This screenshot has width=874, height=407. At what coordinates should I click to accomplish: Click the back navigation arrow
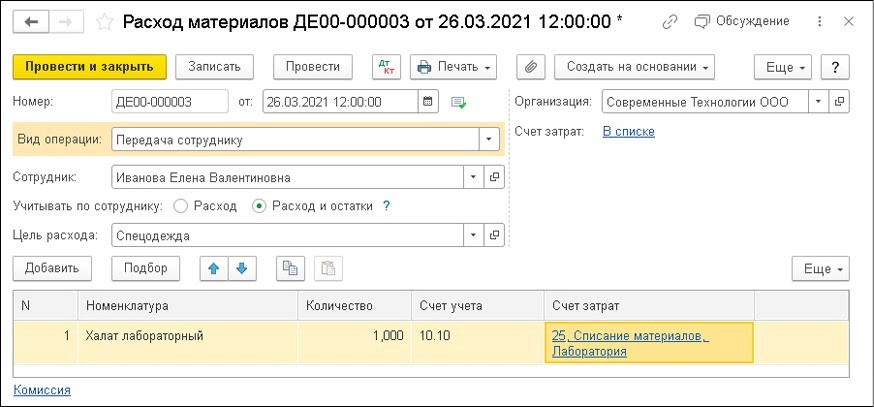[x=31, y=22]
